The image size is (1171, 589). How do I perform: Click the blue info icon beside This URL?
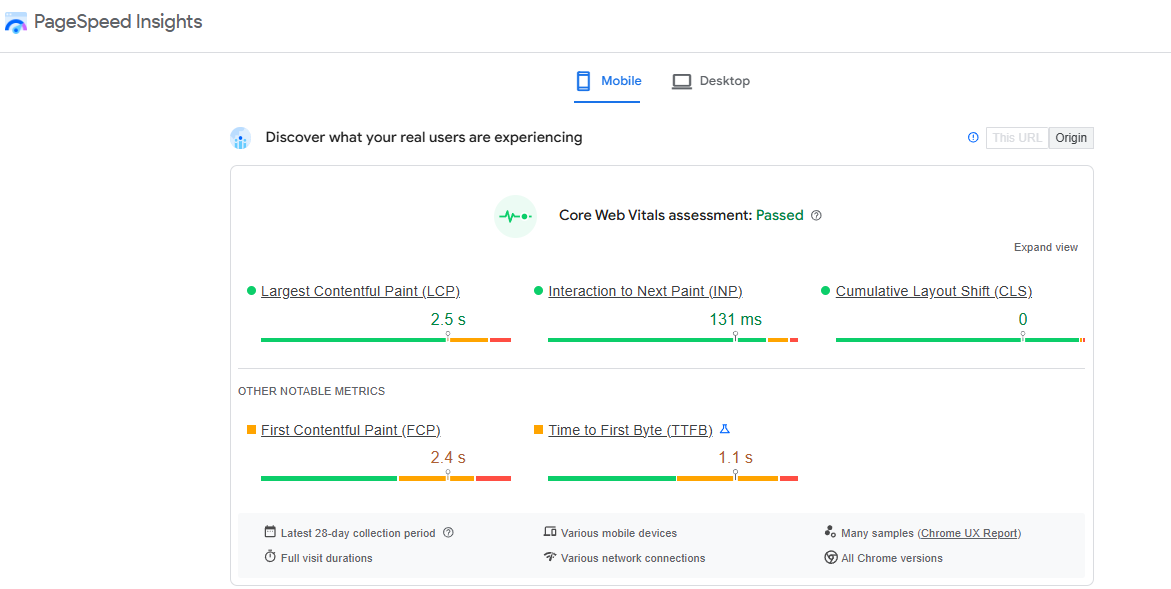[973, 137]
